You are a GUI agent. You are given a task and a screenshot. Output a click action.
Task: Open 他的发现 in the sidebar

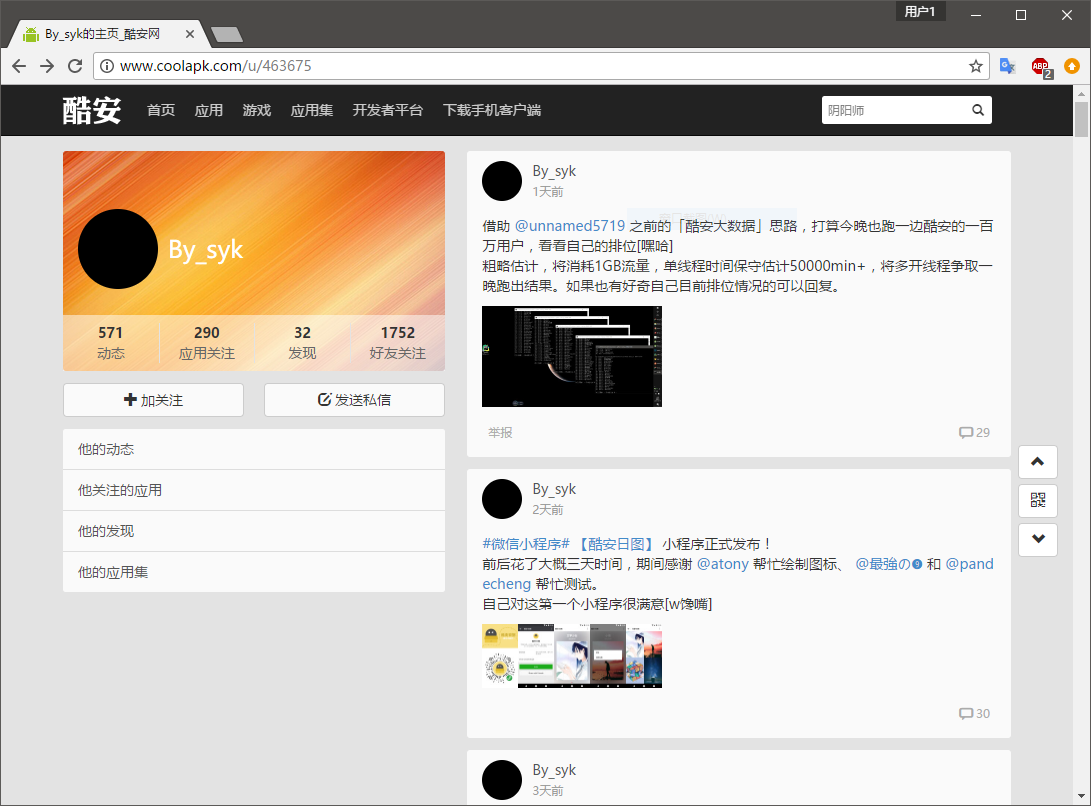pos(254,532)
